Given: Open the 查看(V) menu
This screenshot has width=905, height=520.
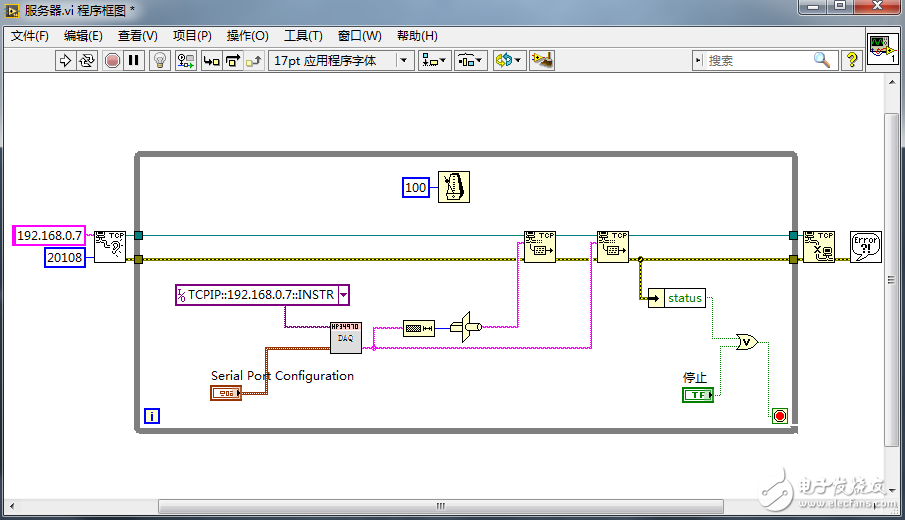Looking at the screenshot, I should pyautogui.click(x=137, y=36).
